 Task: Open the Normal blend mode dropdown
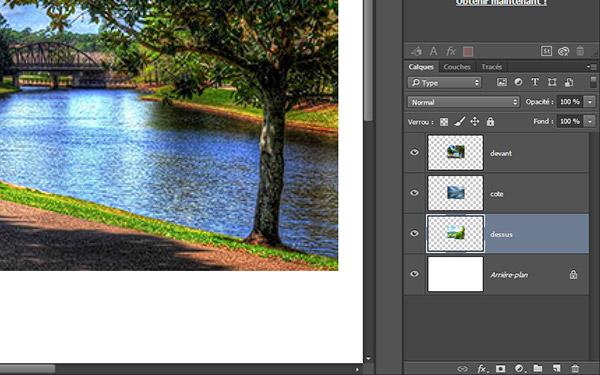pos(463,102)
